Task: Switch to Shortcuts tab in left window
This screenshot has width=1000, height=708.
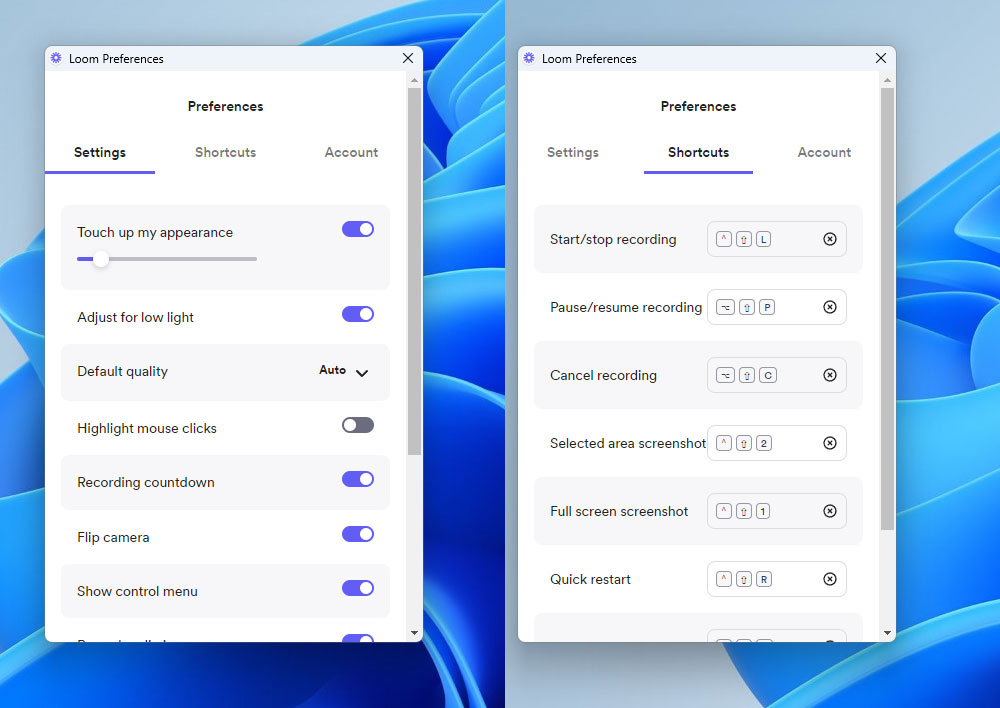Action: pyautogui.click(x=225, y=152)
